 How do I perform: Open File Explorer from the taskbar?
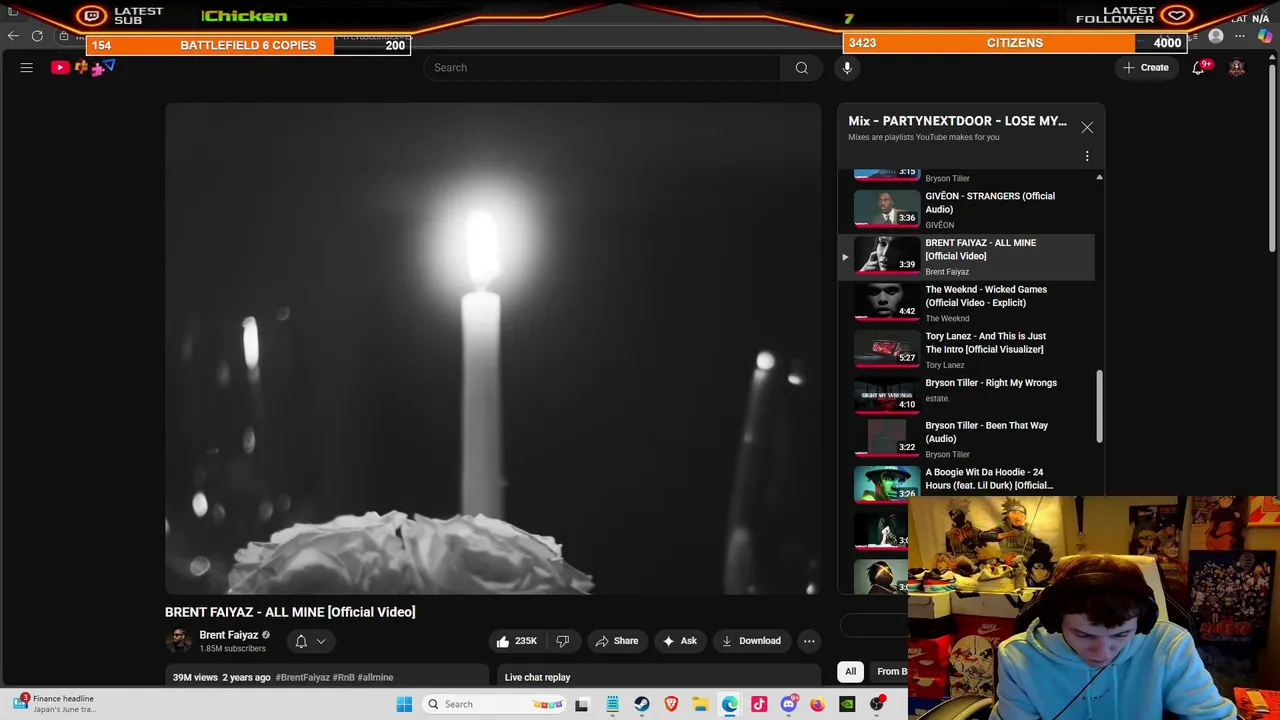(x=700, y=704)
